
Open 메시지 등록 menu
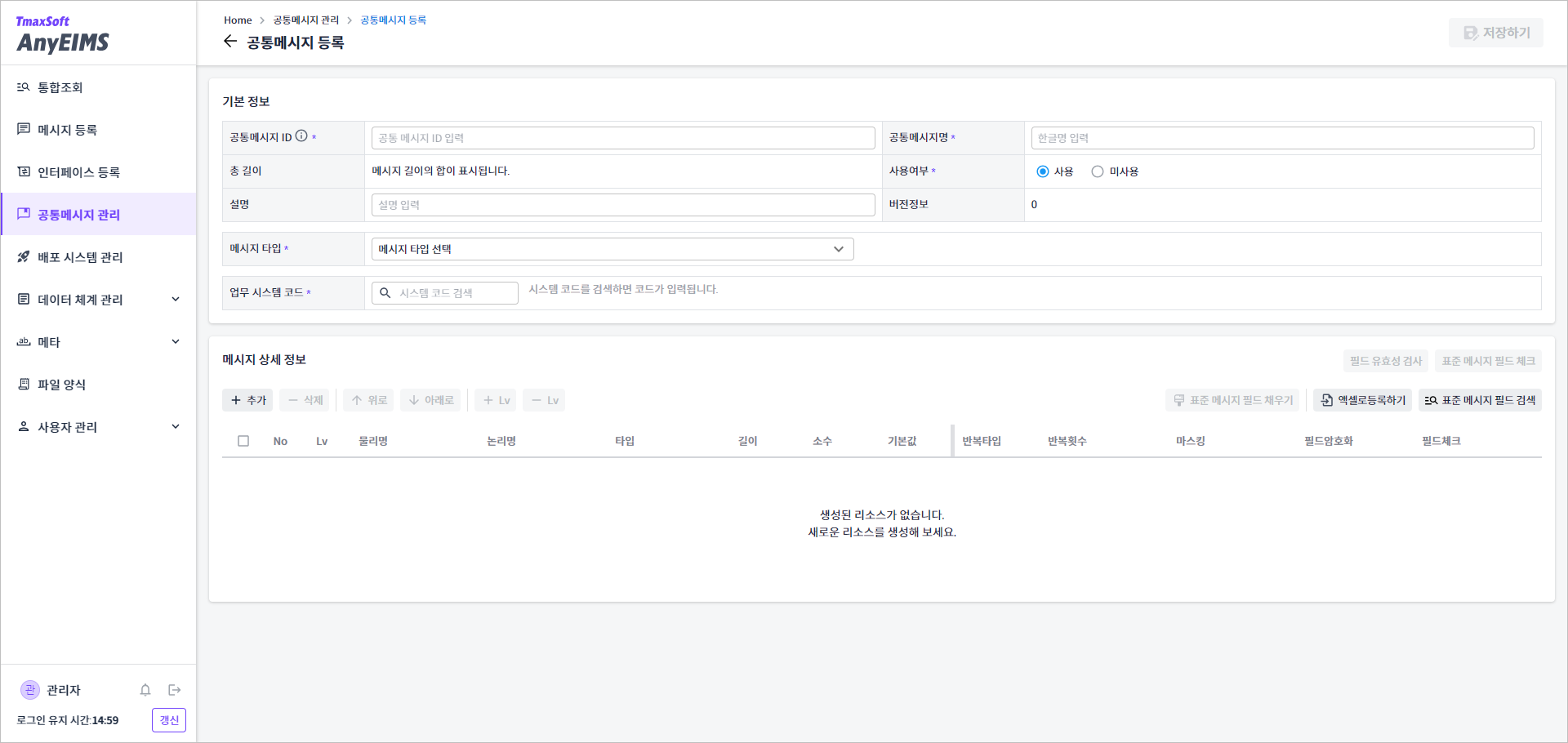[x=98, y=130]
